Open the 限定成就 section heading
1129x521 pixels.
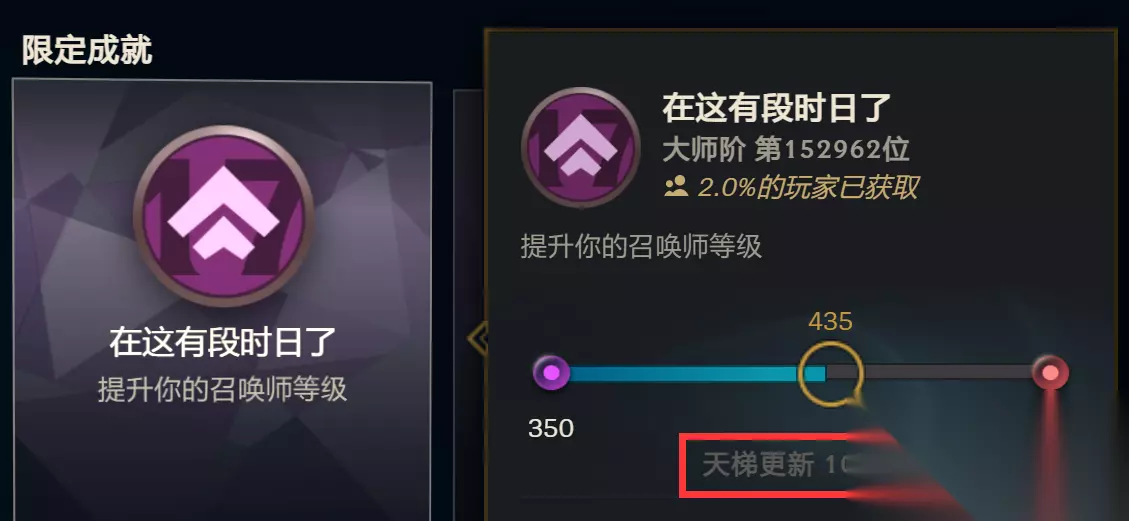87,50
